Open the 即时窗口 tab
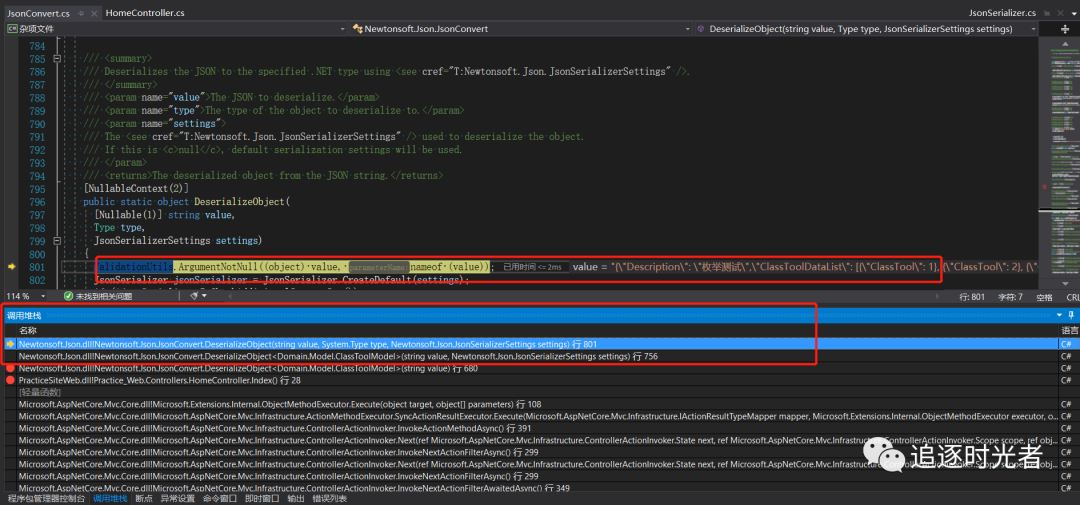The width and height of the screenshot is (1080, 505). (x=262, y=499)
